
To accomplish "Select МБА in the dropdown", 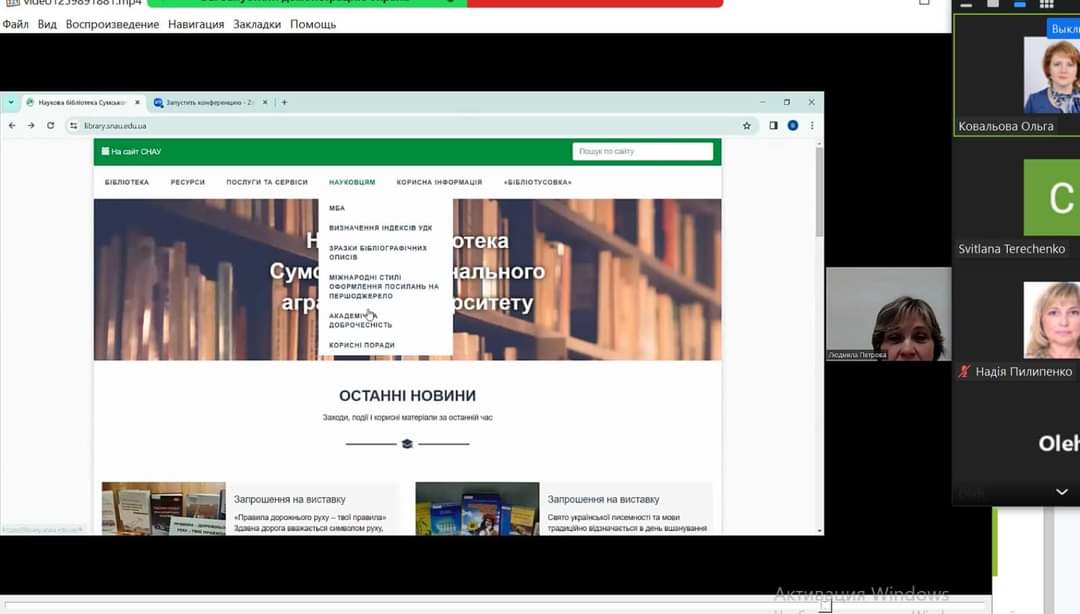I will coord(337,207).
